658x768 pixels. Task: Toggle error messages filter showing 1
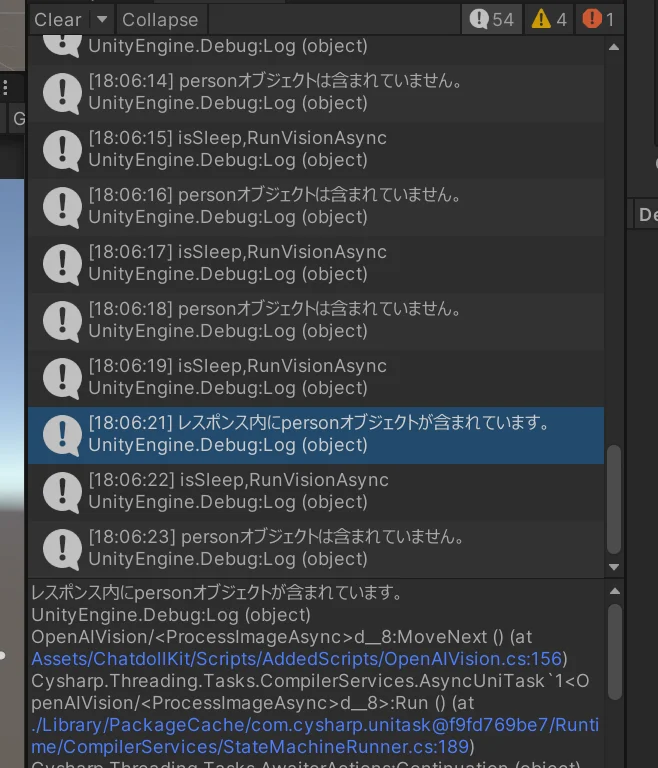coord(599,20)
